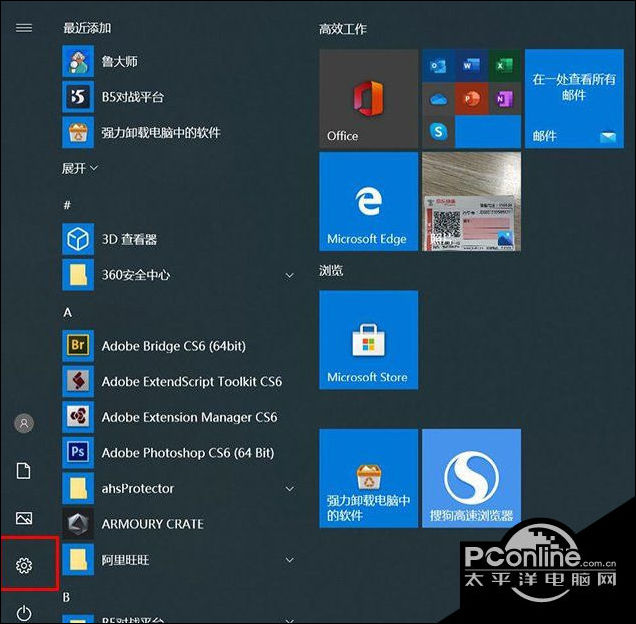Viewport: 636px width, 624px height.
Task: Open 强力卸载电脑中的软件 tile
Action: [x=368, y=478]
